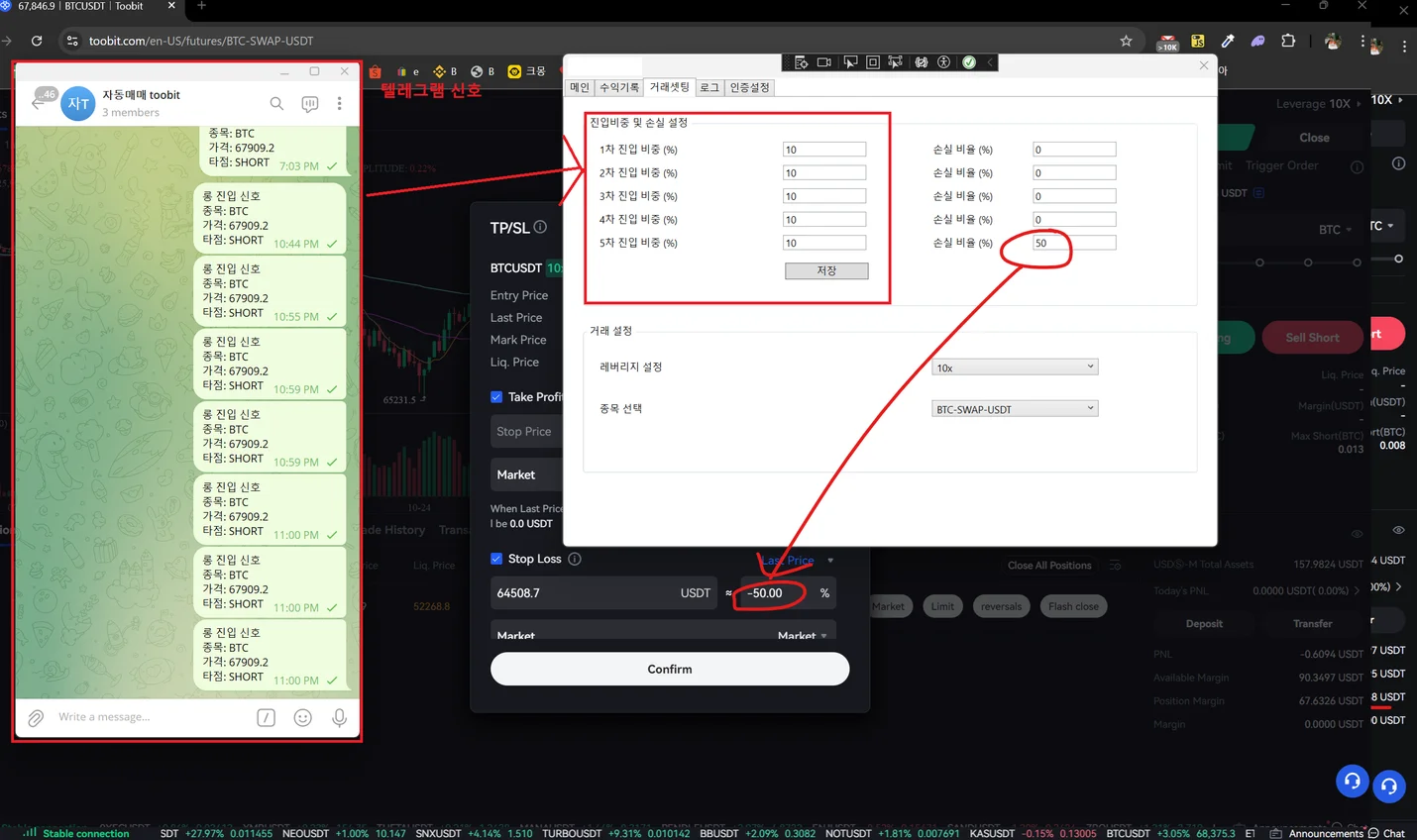Open the 레버리지 설정 10x dropdown

[1015, 367]
